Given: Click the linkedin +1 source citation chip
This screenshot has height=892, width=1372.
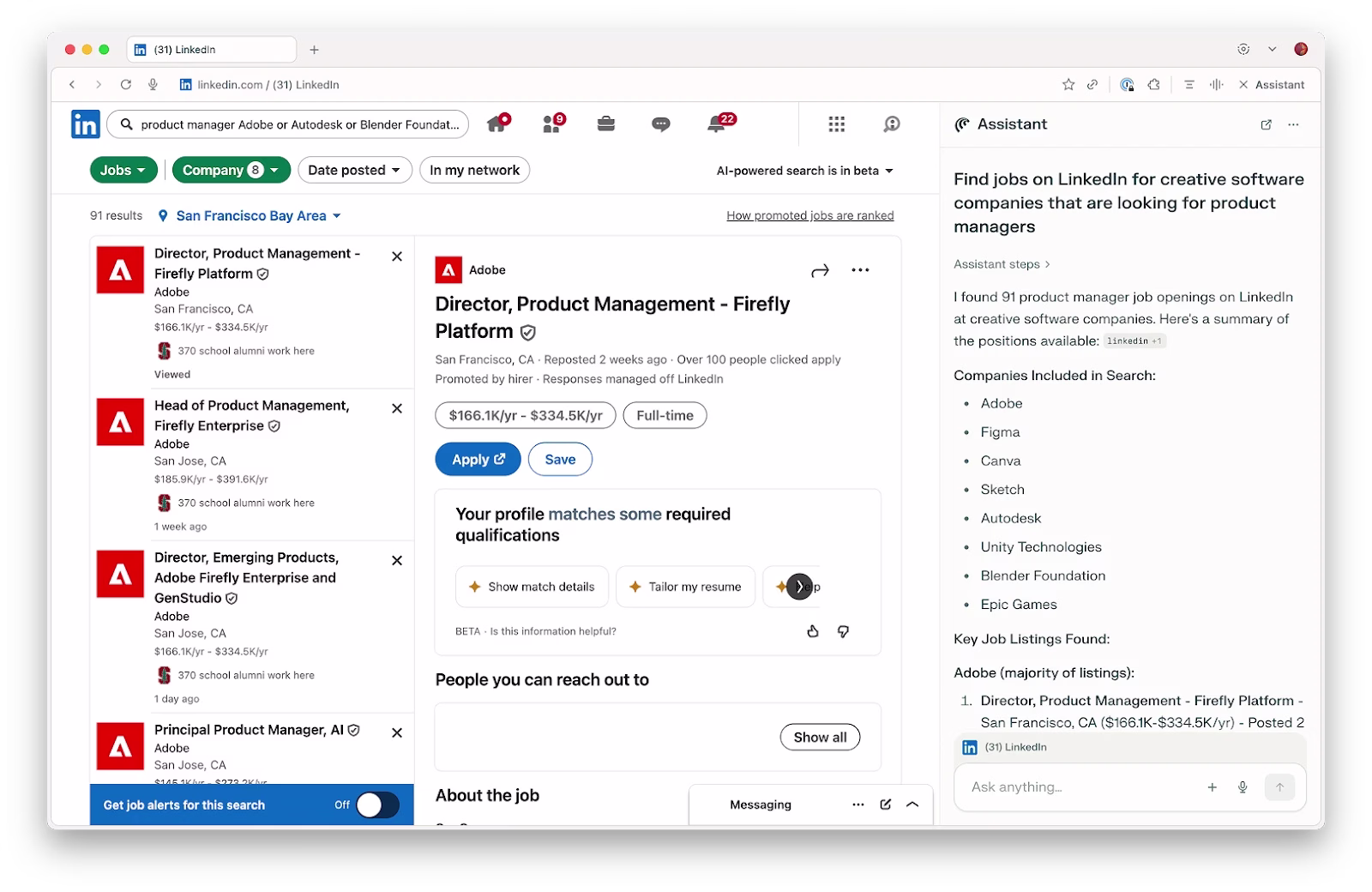Looking at the screenshot, I should tap(1134, 341).
